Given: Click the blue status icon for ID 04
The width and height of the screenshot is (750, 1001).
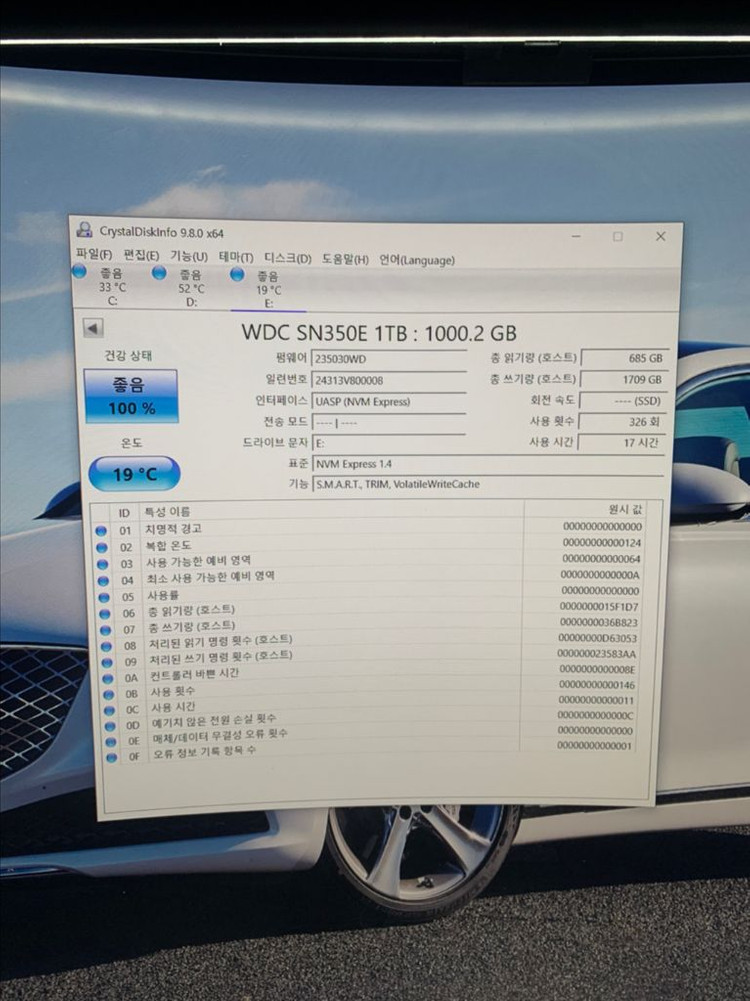Looking at the screenshot, I should (x=103, y=580).
